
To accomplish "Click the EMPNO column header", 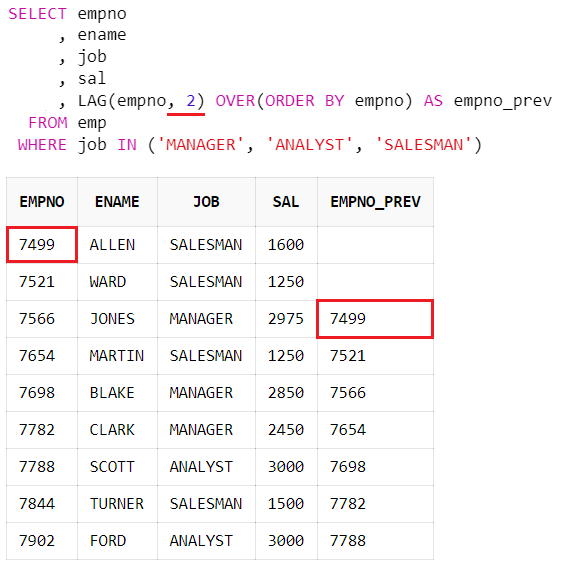I will tap(42, 202).
